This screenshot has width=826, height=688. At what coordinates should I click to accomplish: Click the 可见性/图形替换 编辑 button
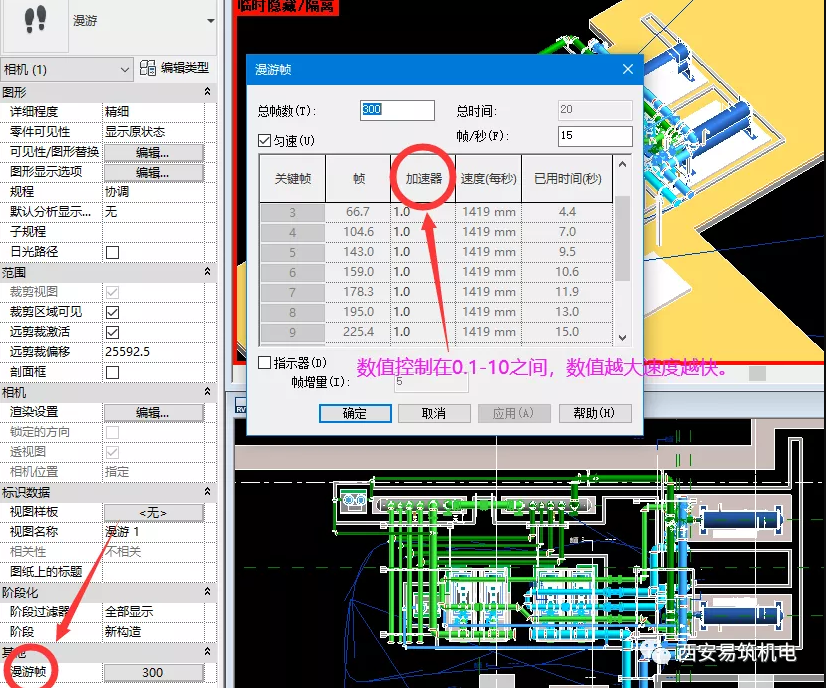pyautogui.click(x=153, y=152)
